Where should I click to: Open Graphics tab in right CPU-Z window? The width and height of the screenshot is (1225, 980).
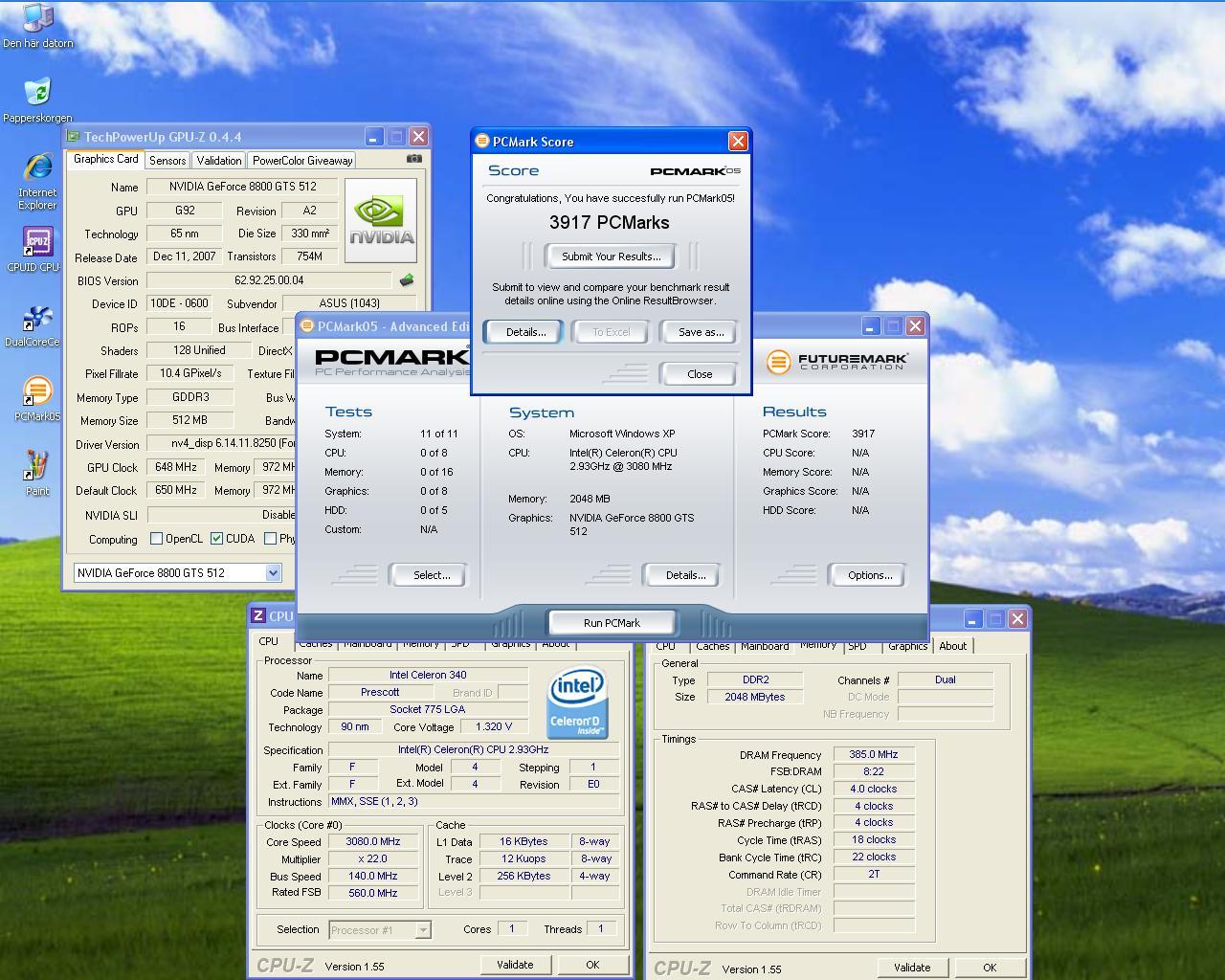coord(907,646)
